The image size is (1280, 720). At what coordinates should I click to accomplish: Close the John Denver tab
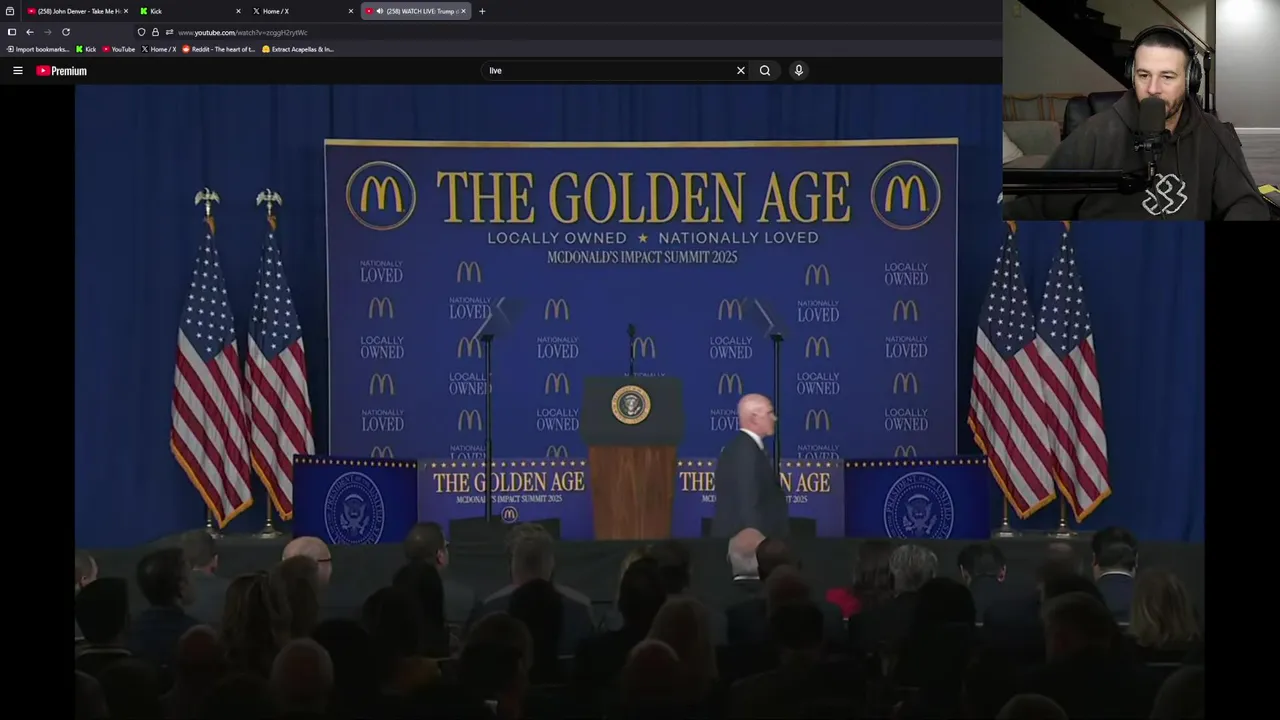click(x=126, y=11)
